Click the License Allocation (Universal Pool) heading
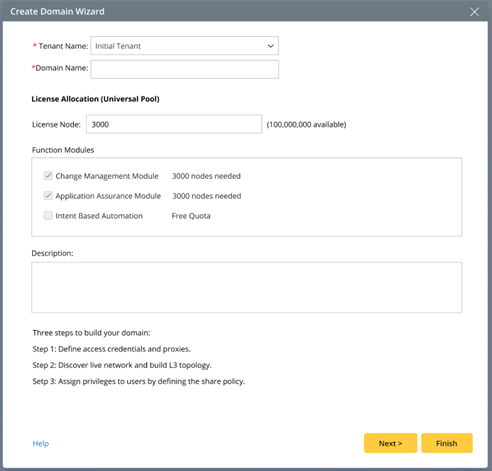The image size is (492, 471). 95,99
